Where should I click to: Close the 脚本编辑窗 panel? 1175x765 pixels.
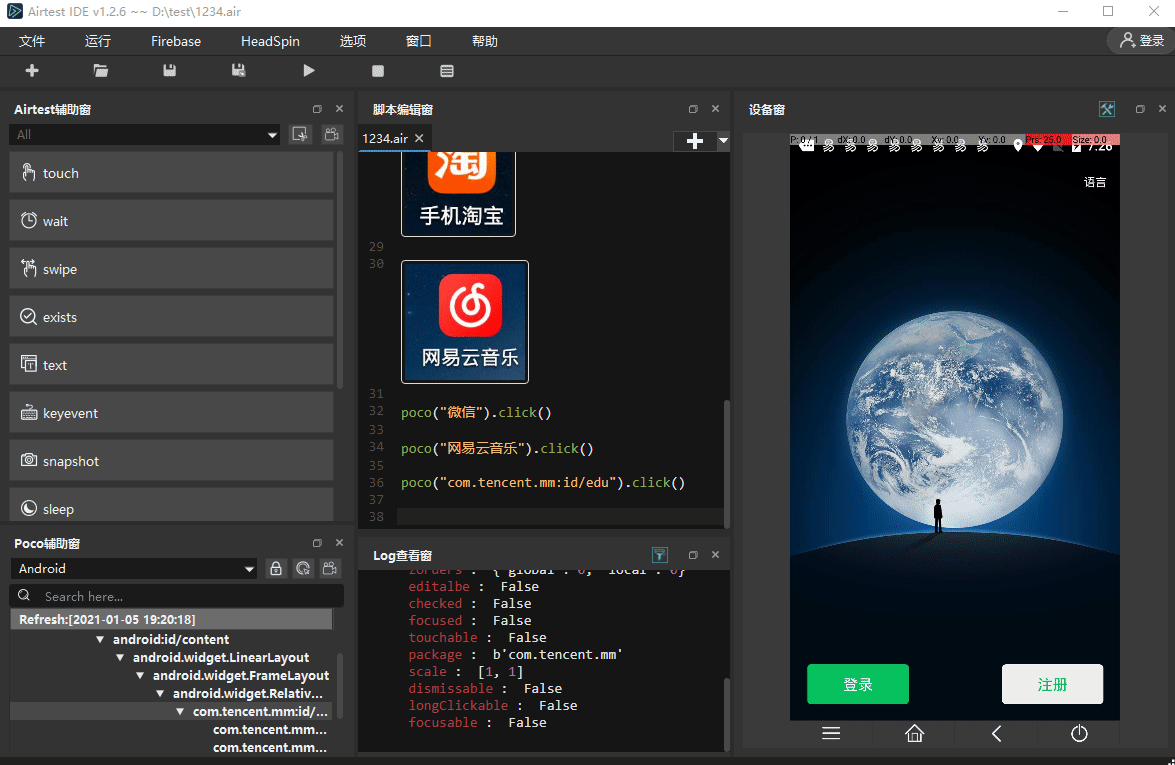pyautogui.click(x=716, y=109)
